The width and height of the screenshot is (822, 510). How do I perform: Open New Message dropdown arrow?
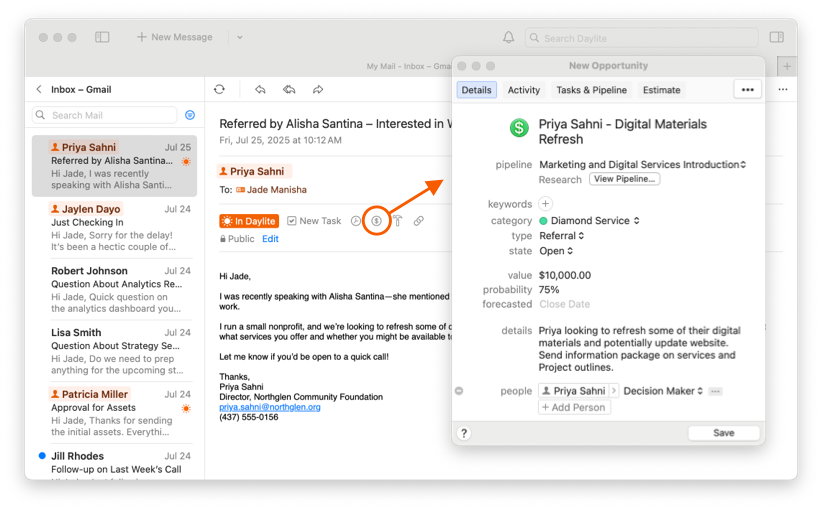(240, 37)
